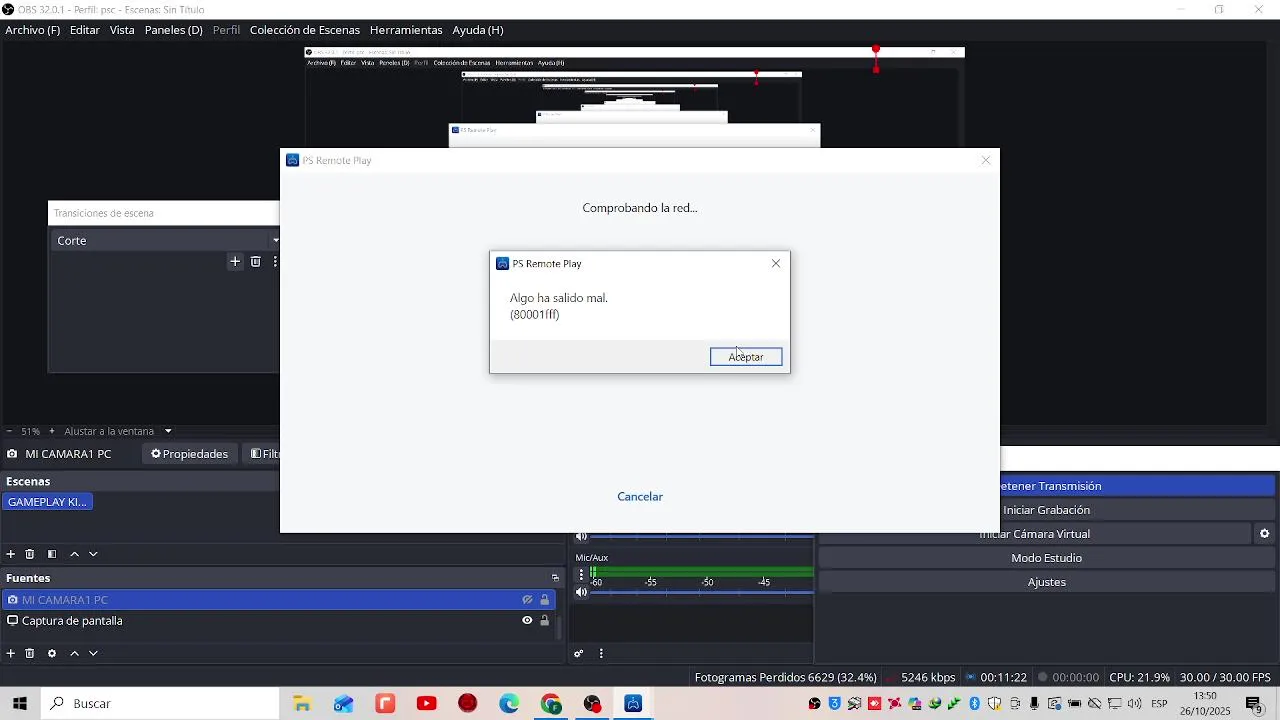Open Editar menu
The height and width of the screenshot is (720, 1280).
click(x=84, y=30)
